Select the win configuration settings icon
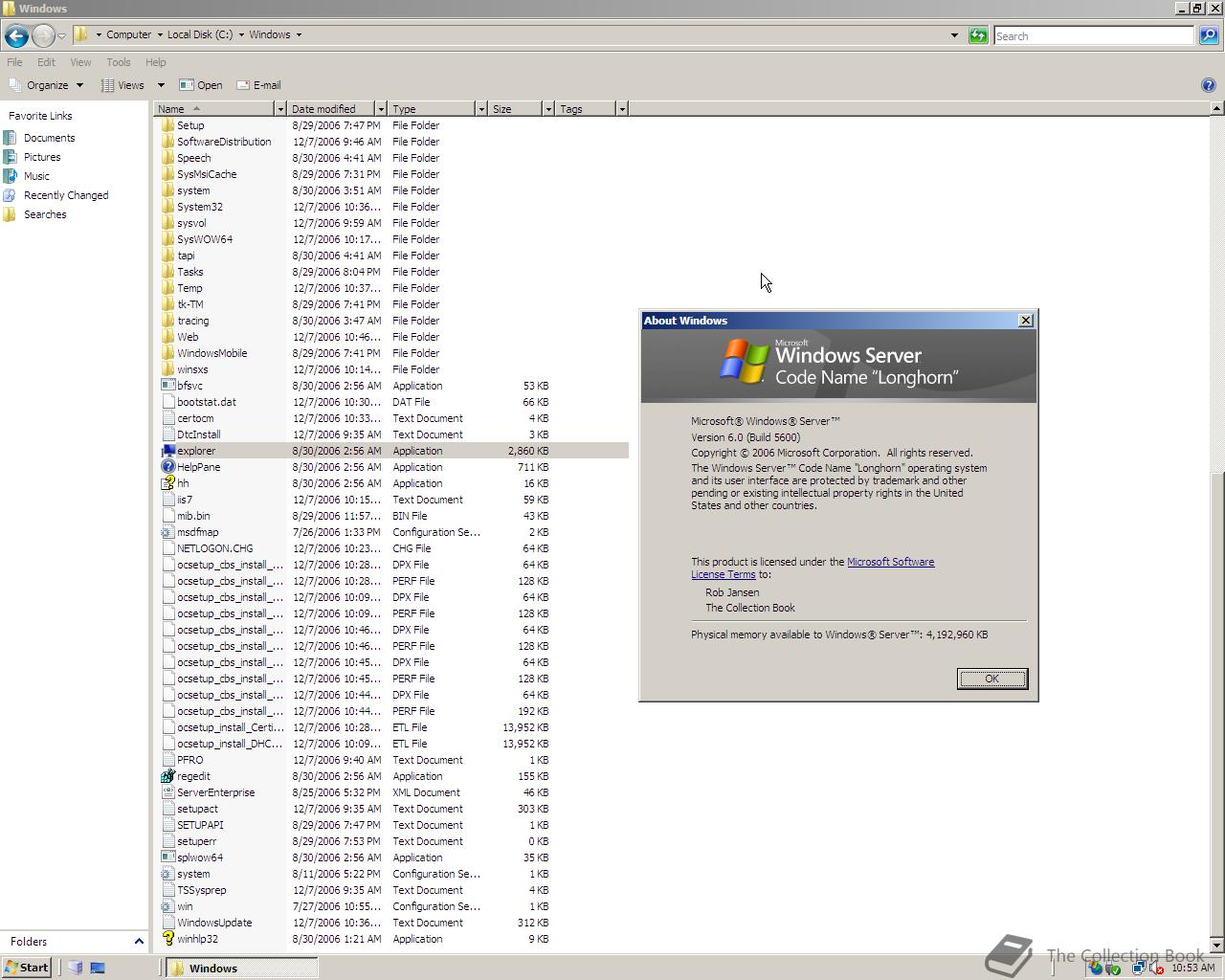 167,906
